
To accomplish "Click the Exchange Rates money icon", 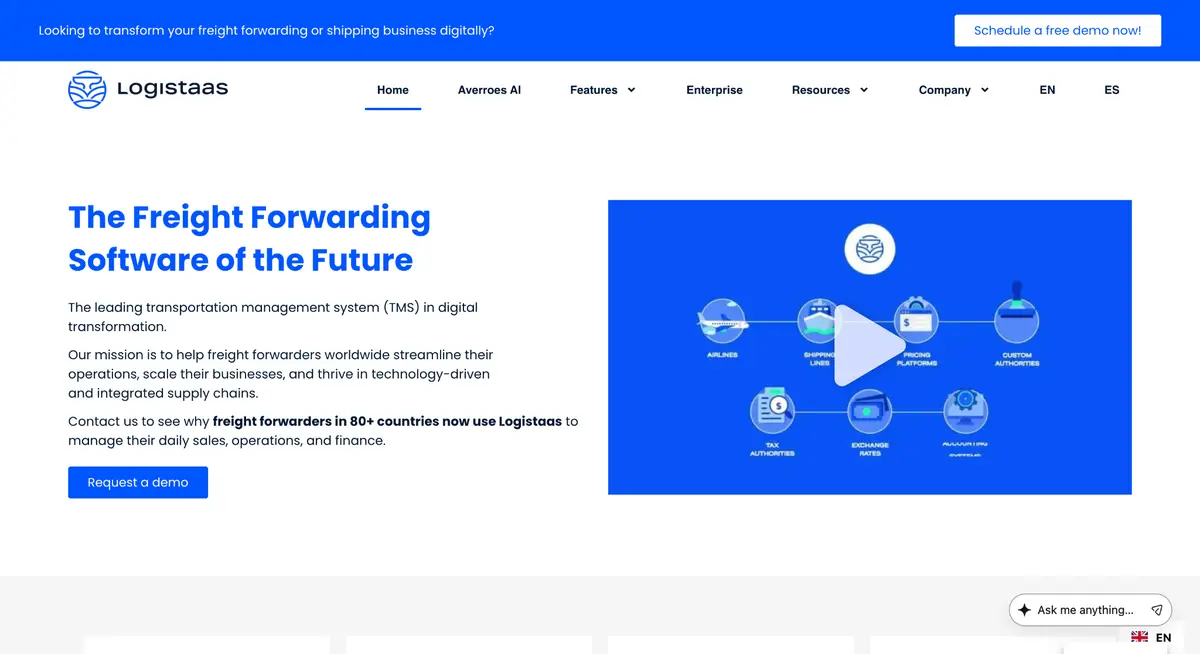I will click(x=869, y=412).
